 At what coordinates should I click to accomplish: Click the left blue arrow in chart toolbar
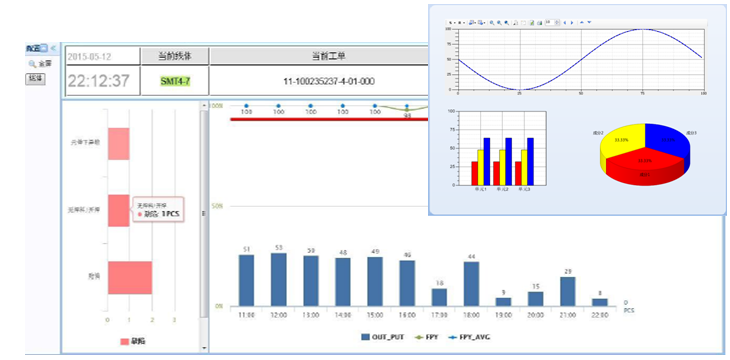pos(565,22)
